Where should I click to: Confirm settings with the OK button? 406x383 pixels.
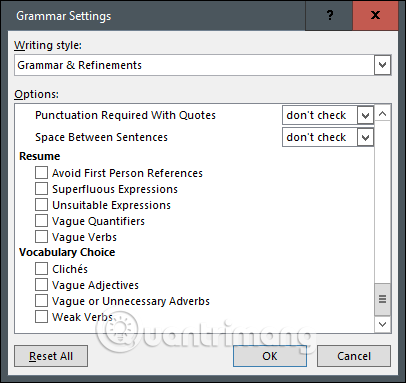pyautogui.click(x=270, y=356)
